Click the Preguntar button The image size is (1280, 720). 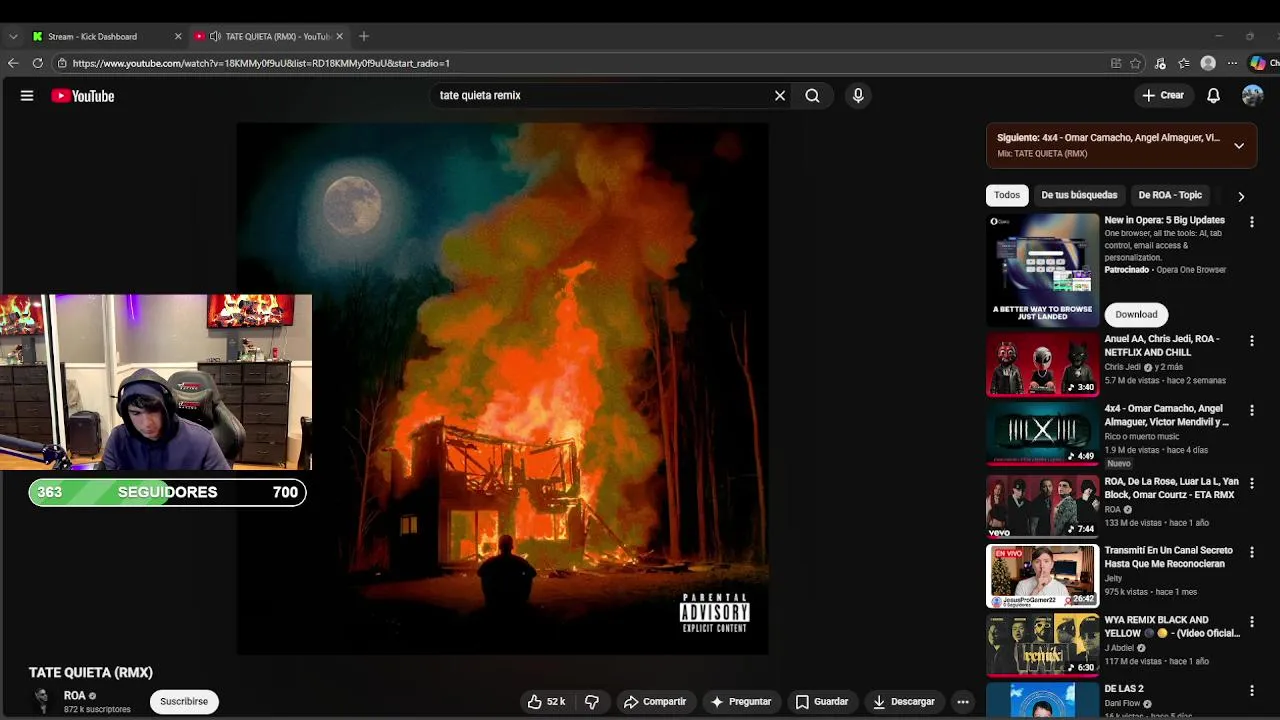coord(741,702)
